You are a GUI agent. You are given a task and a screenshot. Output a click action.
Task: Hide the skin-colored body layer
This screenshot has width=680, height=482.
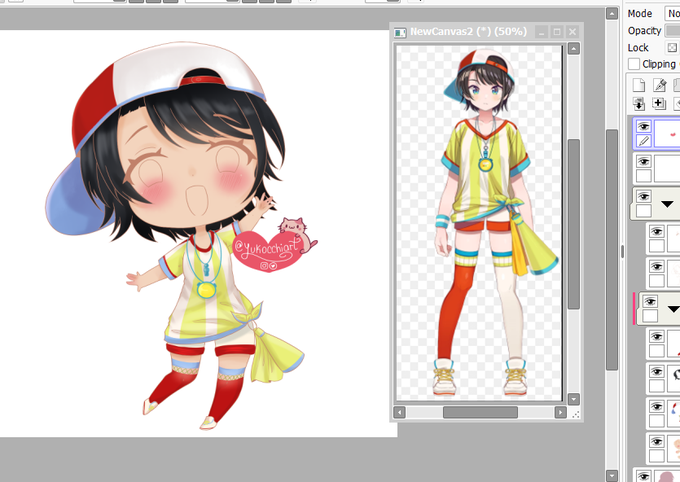[657, 442]
